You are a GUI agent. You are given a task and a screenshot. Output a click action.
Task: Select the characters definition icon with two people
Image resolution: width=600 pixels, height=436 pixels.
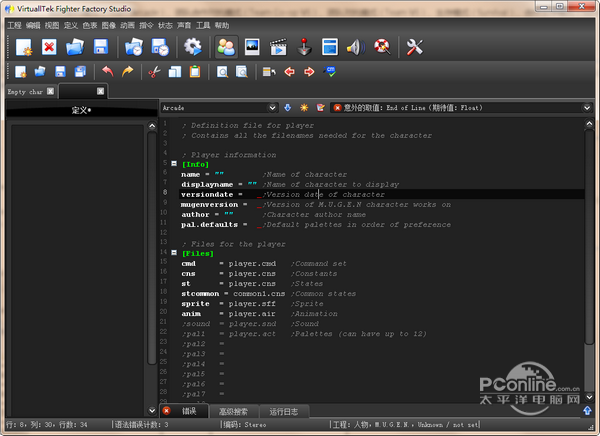pyautogui.click(x=226, y=46)
